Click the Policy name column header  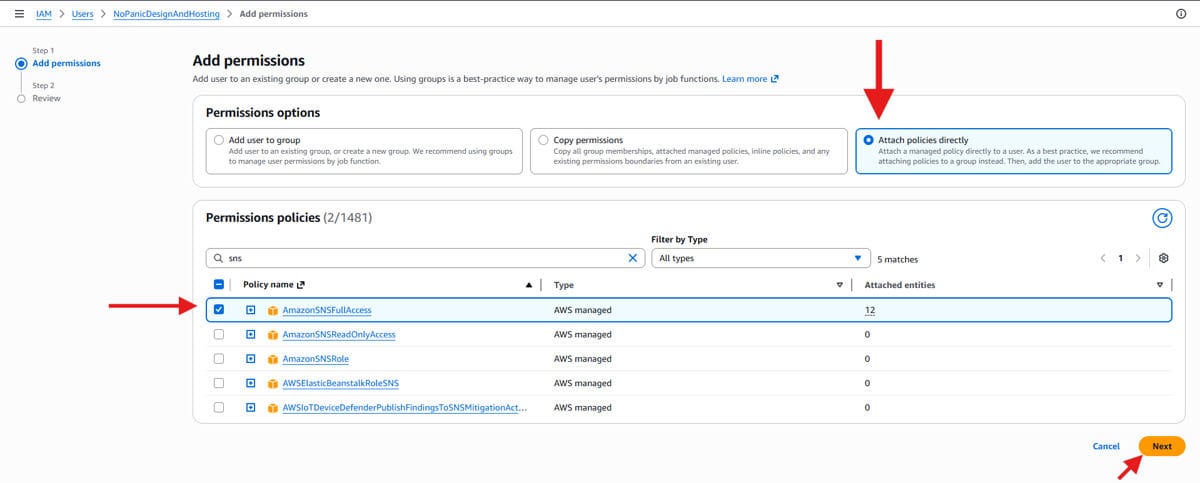(274, 285)
